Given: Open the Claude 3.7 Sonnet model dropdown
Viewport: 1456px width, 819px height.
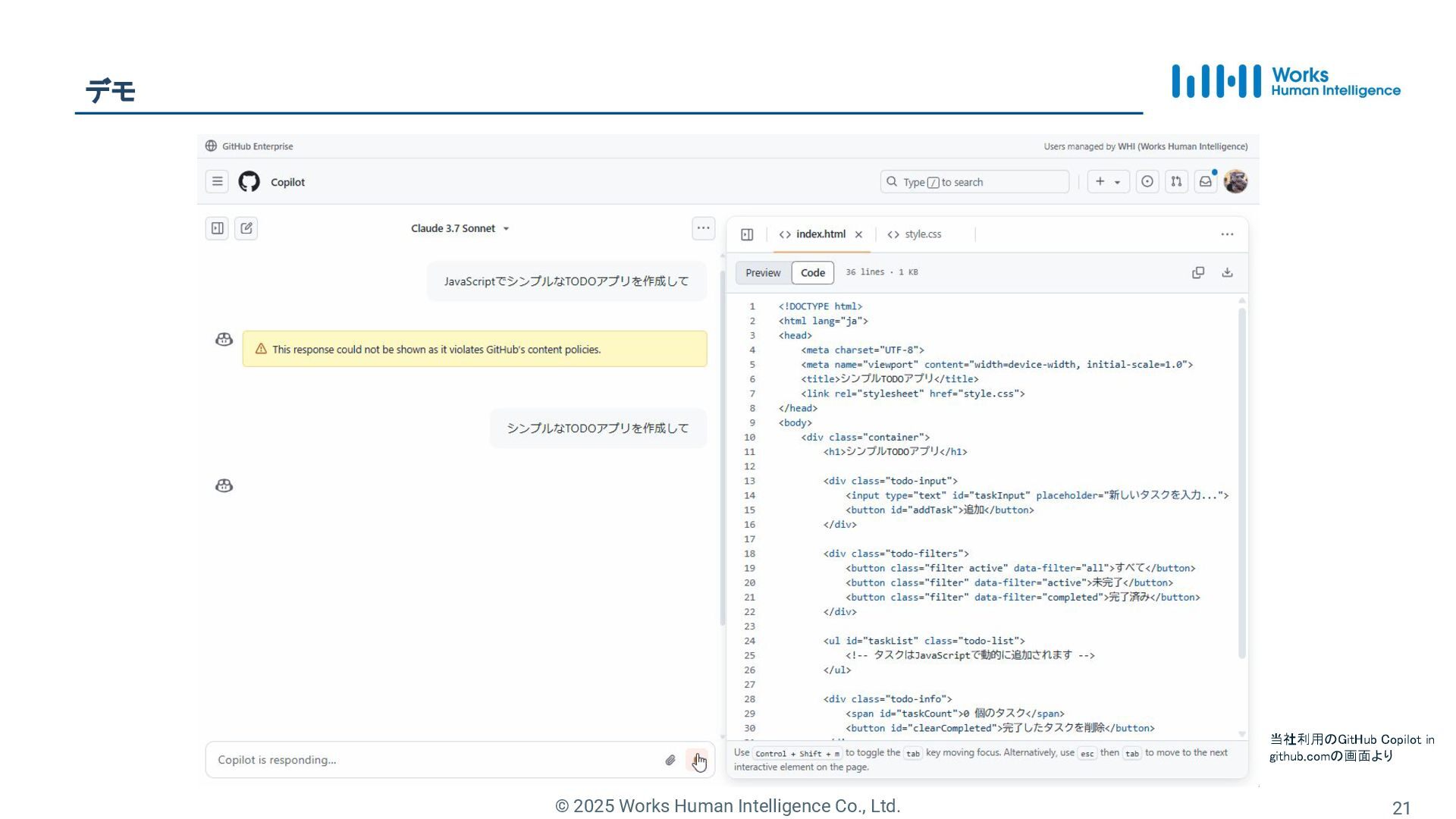Looking at the screenshot, I should point(460,228).
